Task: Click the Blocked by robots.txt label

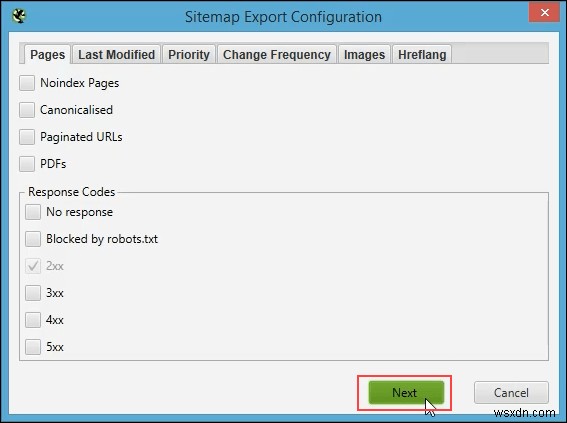Action: tap(102, 239)
